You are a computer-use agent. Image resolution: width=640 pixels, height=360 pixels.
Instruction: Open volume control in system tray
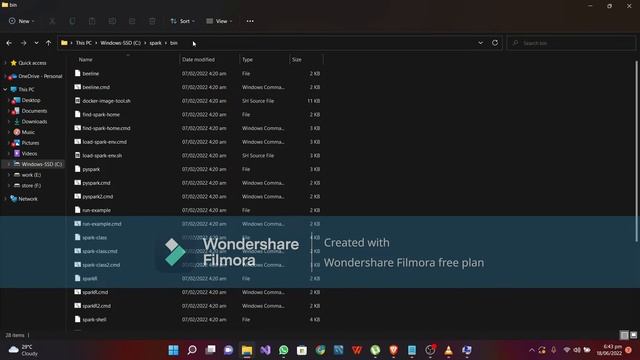[577, 350]
